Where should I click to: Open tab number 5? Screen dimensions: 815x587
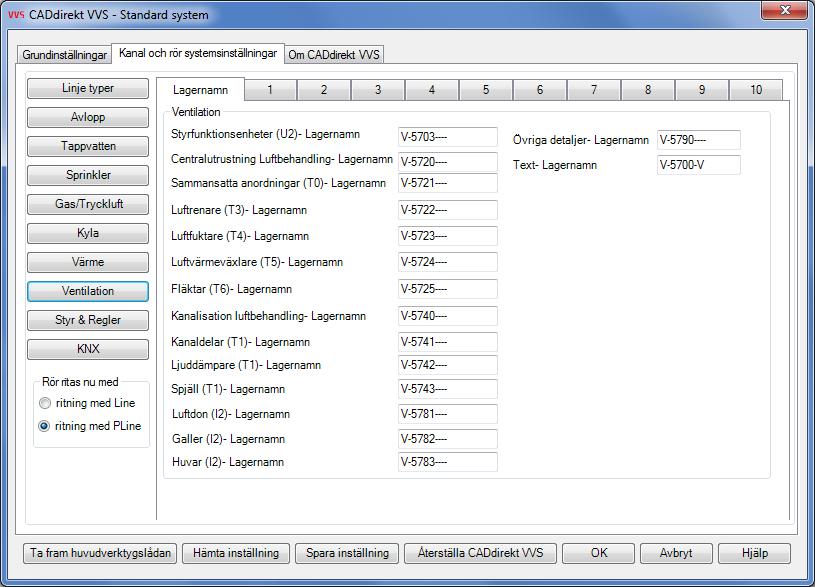pyautogui.click(x=486, y=90)
